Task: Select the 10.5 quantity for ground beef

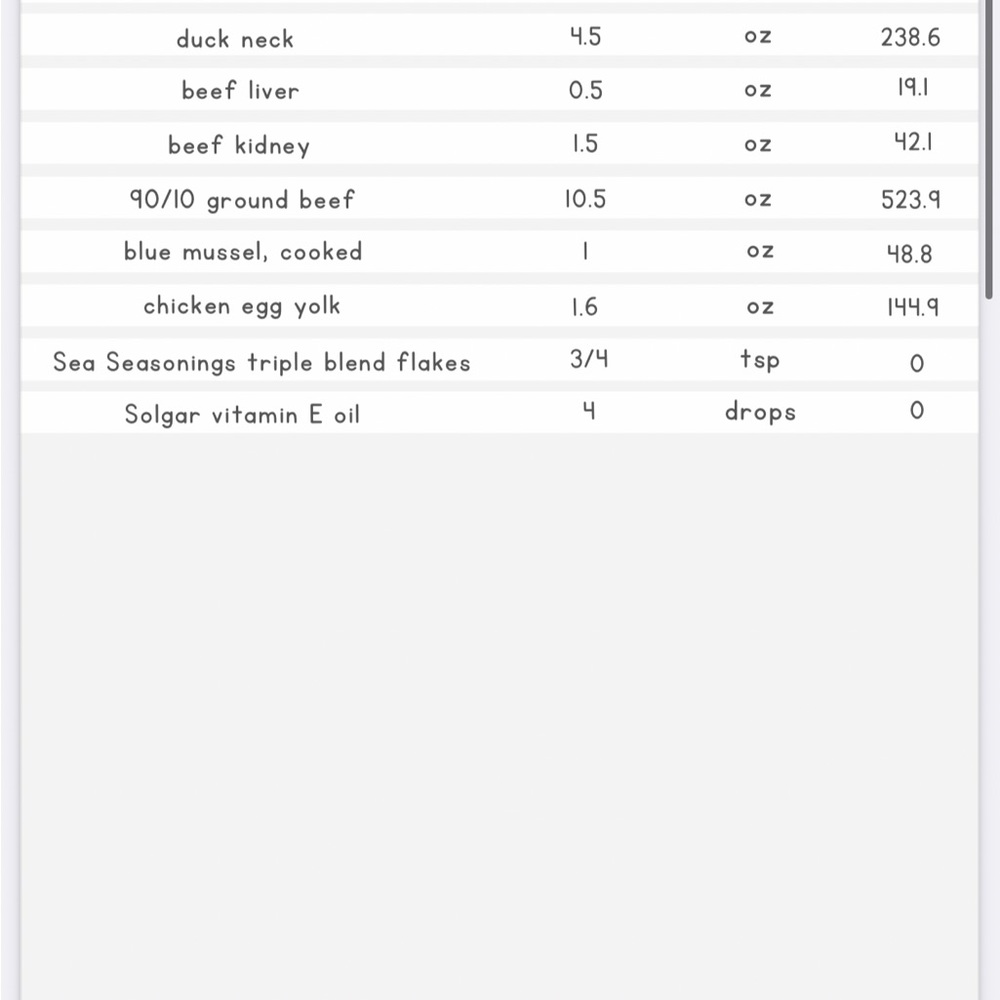Action: click(x=585, y=199)
